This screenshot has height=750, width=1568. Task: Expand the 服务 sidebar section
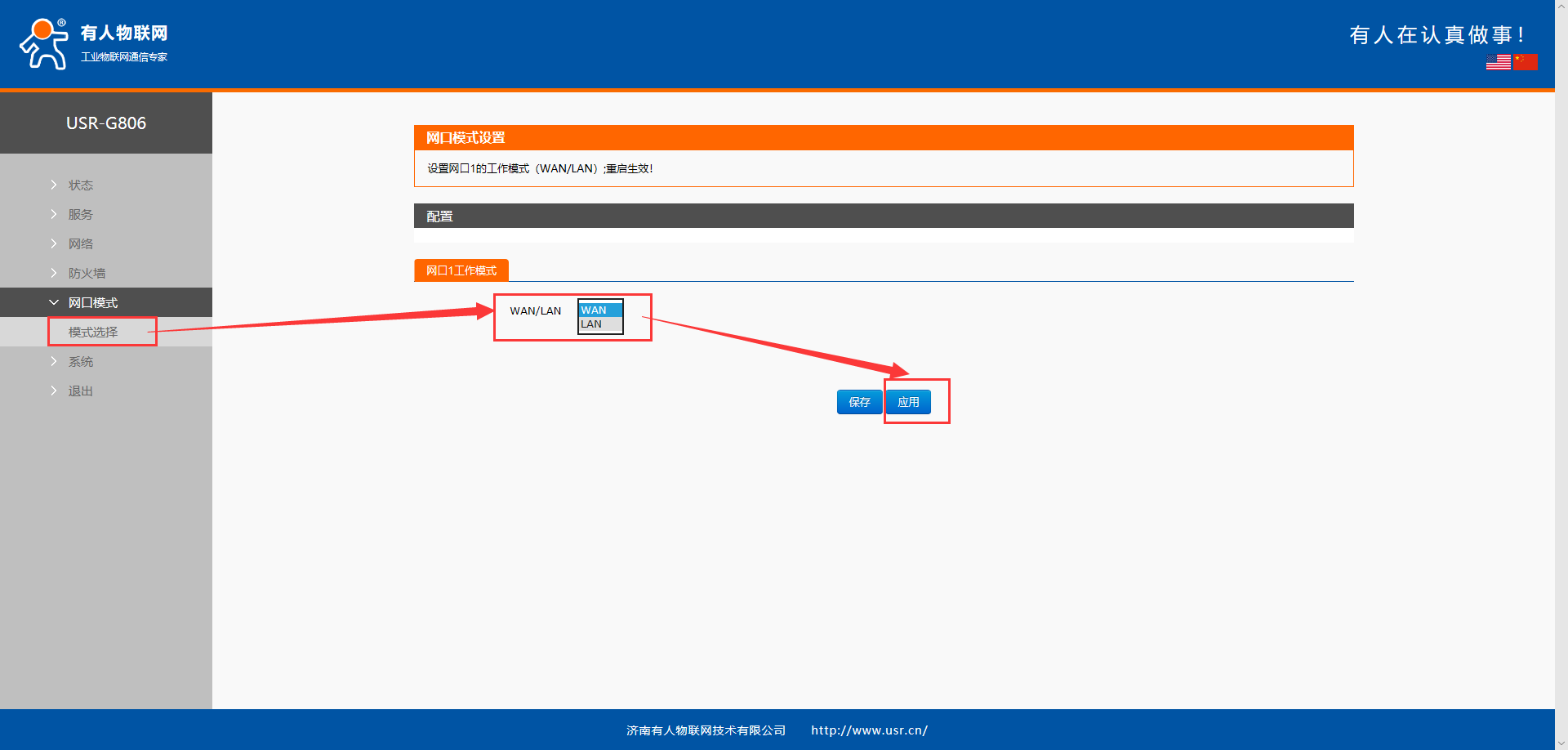(80, 215)
